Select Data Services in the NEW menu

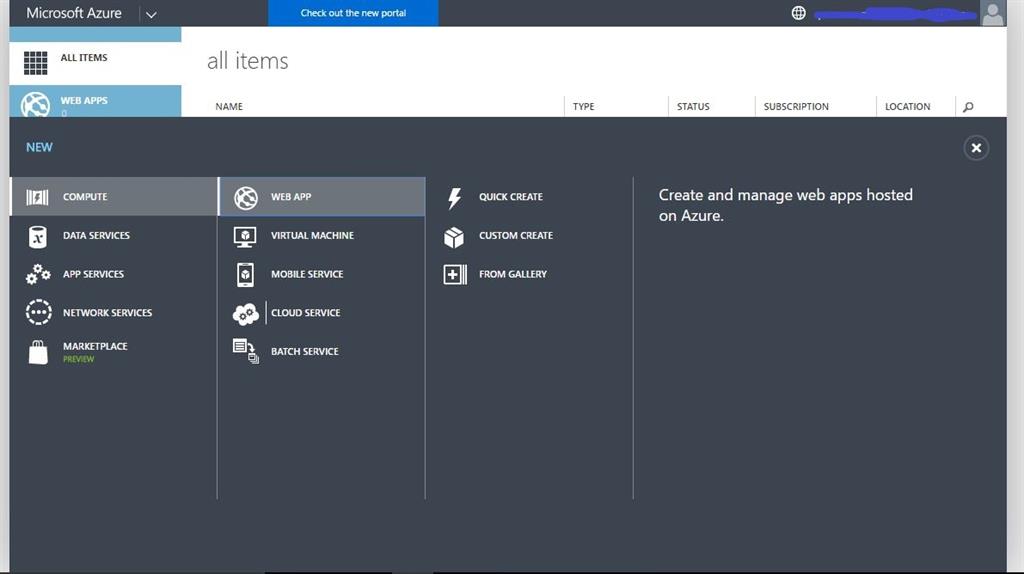point(114,235)
